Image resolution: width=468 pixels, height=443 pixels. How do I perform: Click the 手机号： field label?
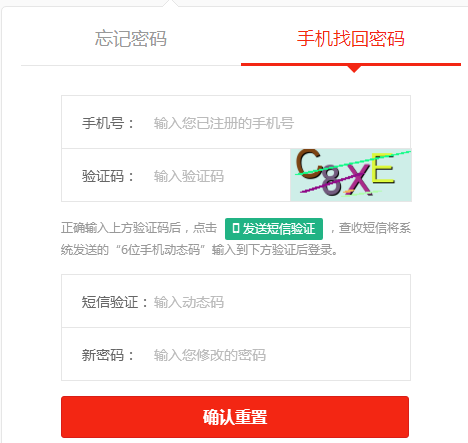coord(108,123)
